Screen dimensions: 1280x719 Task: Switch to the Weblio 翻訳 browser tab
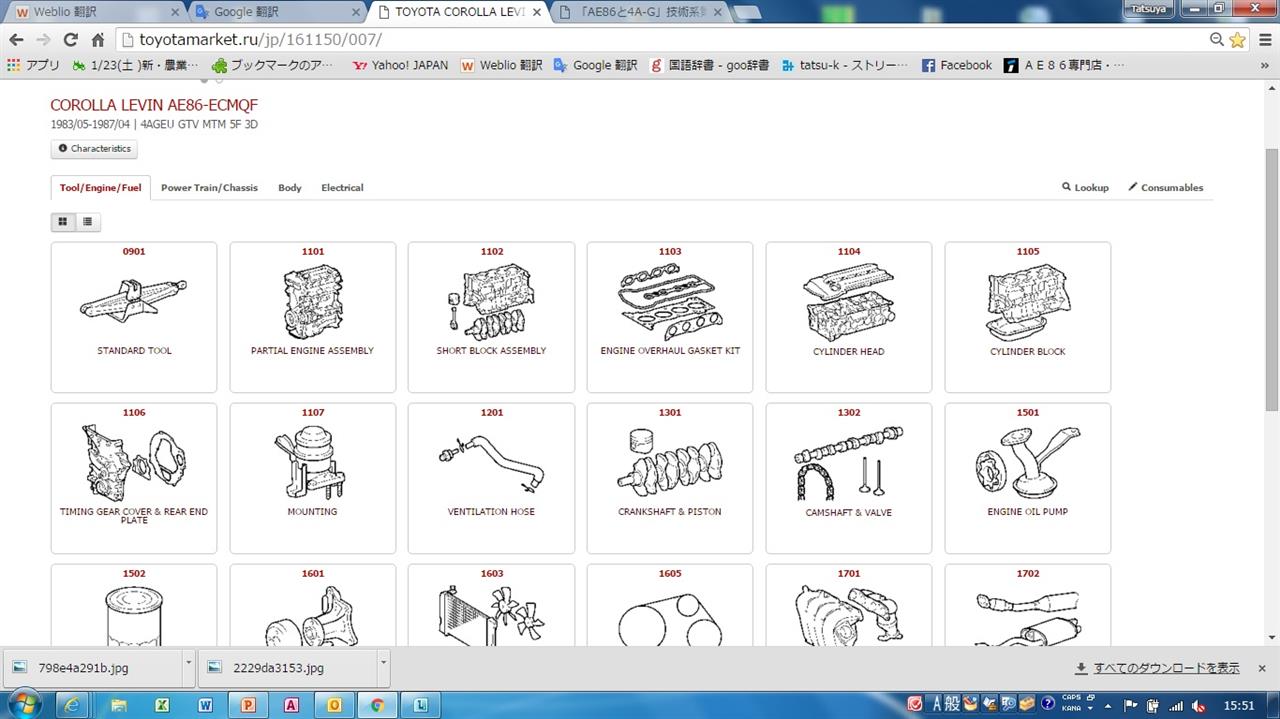(94, 12)
